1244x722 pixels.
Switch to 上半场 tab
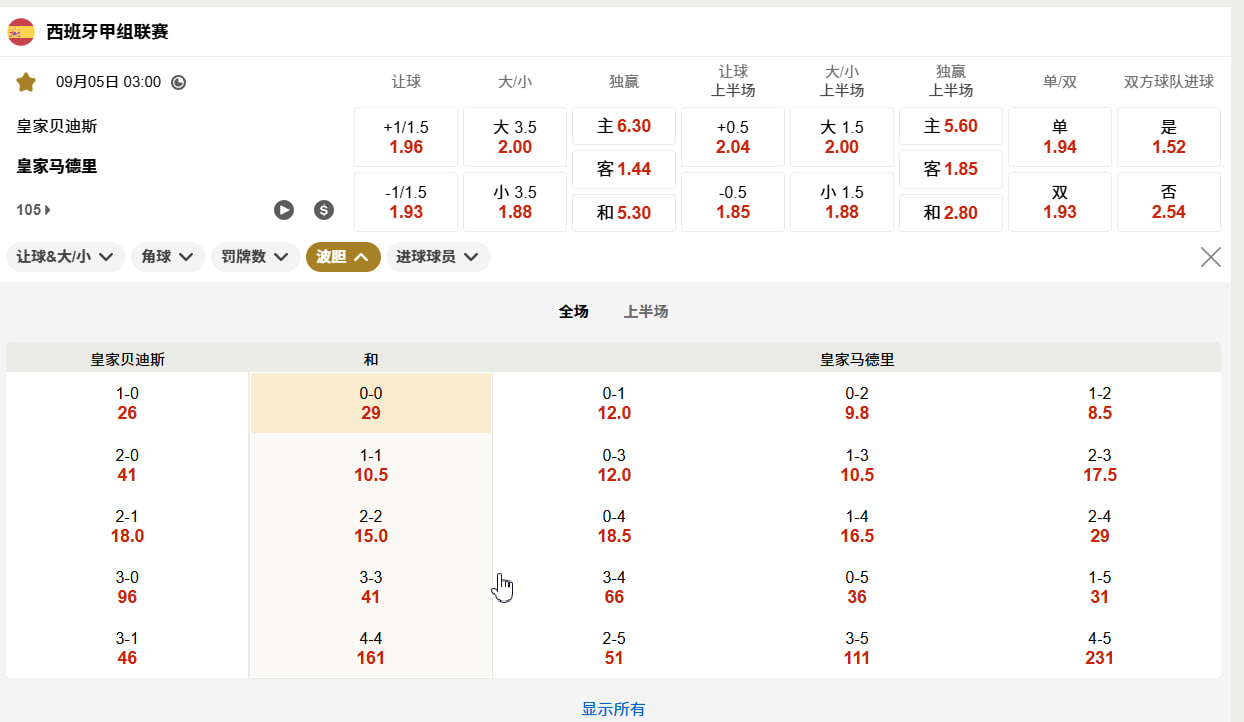tap(646, 311)
